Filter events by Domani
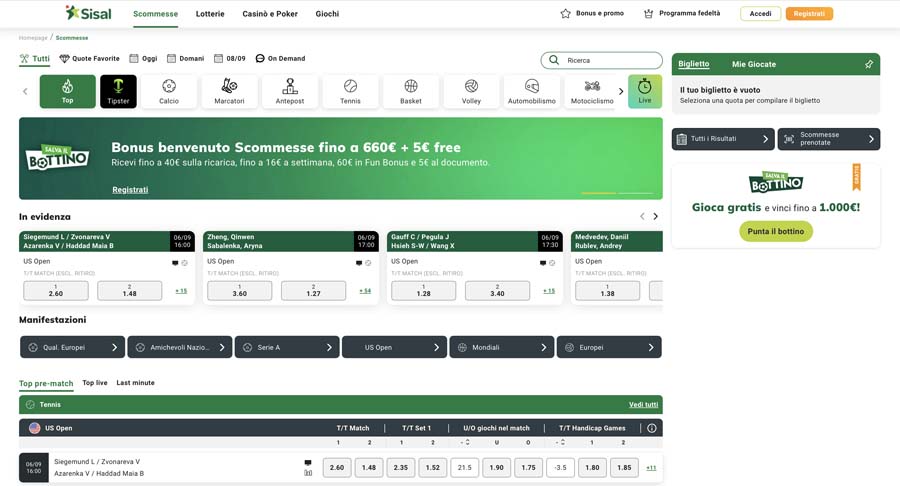 [185, 59]
